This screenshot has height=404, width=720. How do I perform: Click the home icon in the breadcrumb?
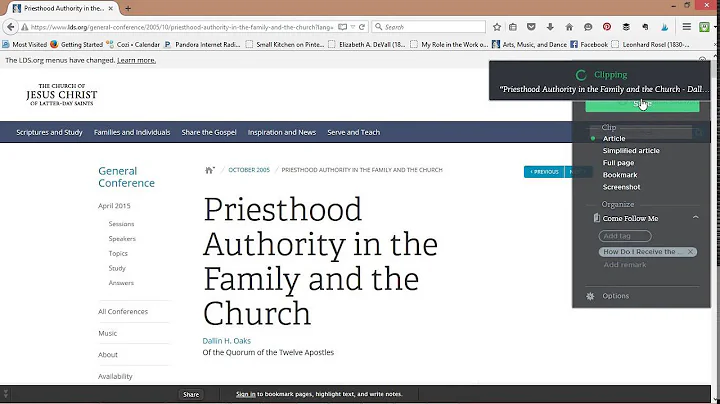[210, 171]
